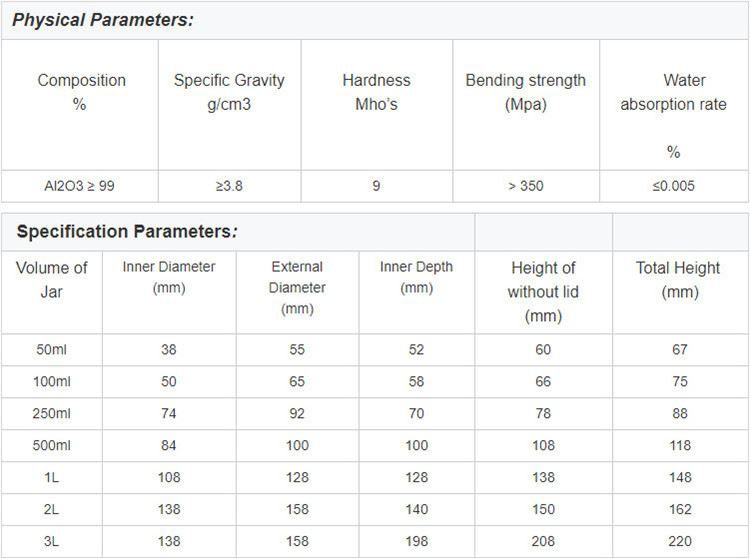Screen dimensions: 750x558
Task: Select the 500ml row label
Action: coord(52,445)
